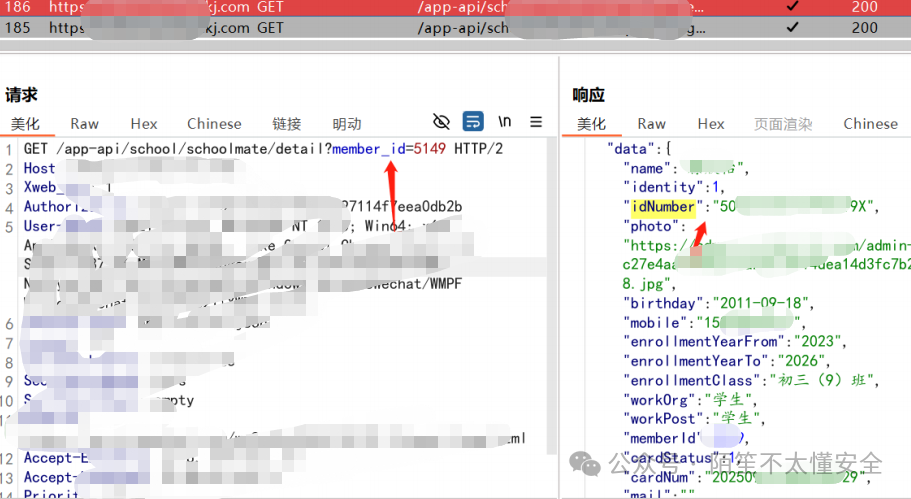Open request 链接 tab
This screenshot has height=499, width=911.
[287, 124]
